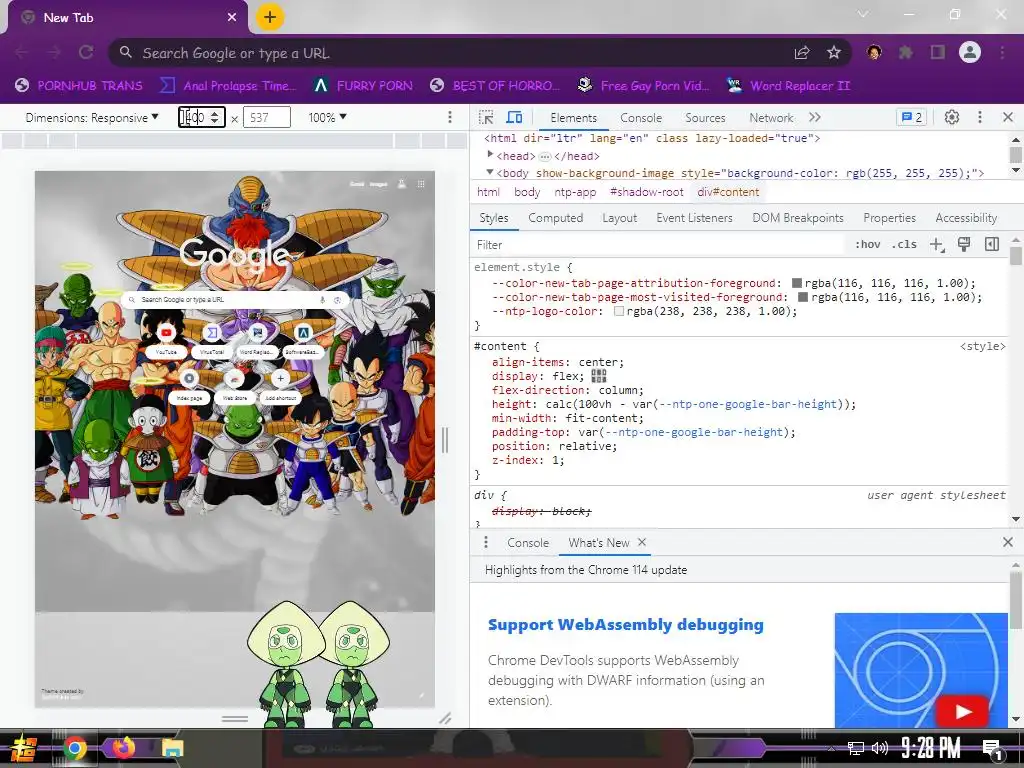Open the 100% zoom dropdown
This screenshot has width=1024, height=768.
click(x=327, y=118)
